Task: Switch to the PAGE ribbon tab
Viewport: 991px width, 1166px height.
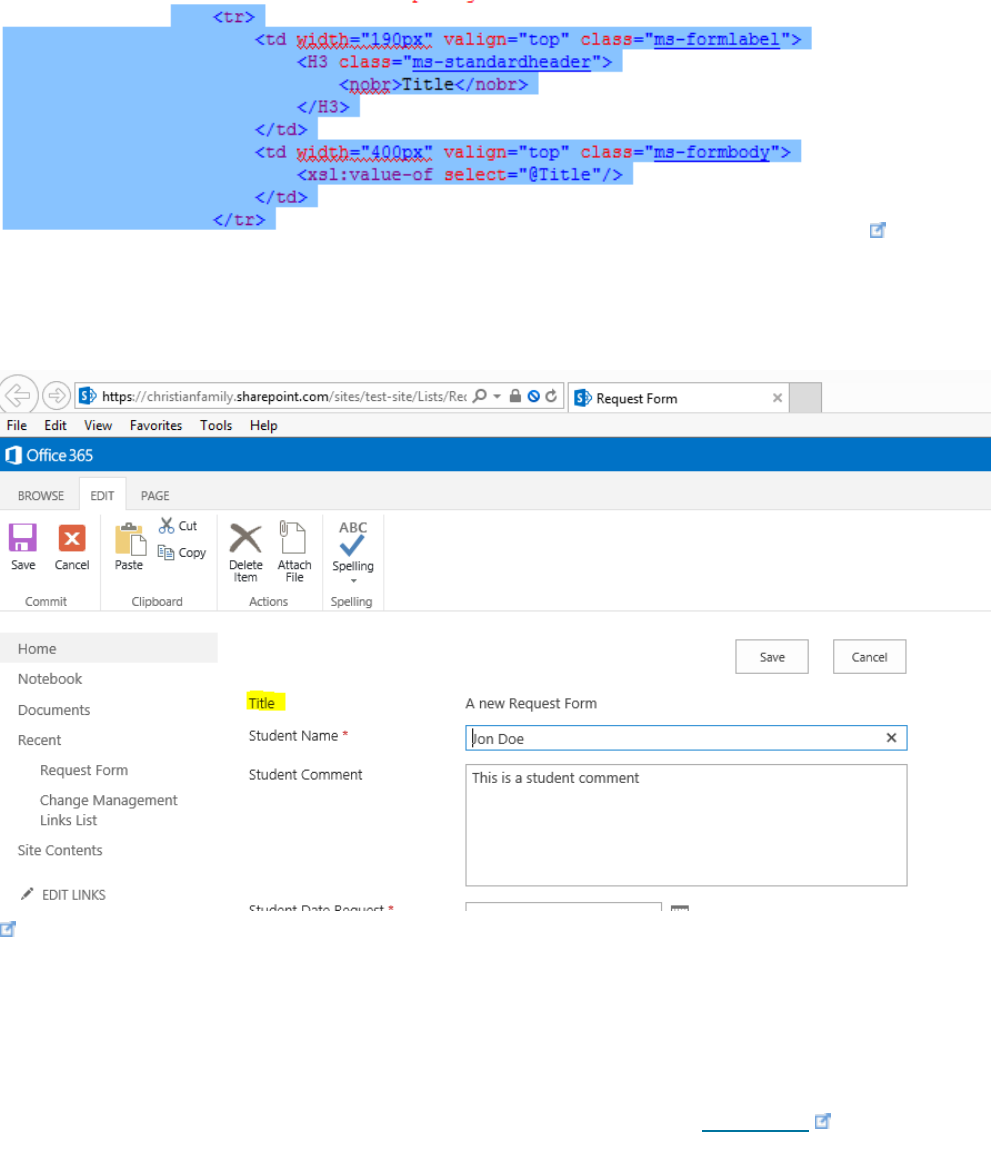Action: 155,495
